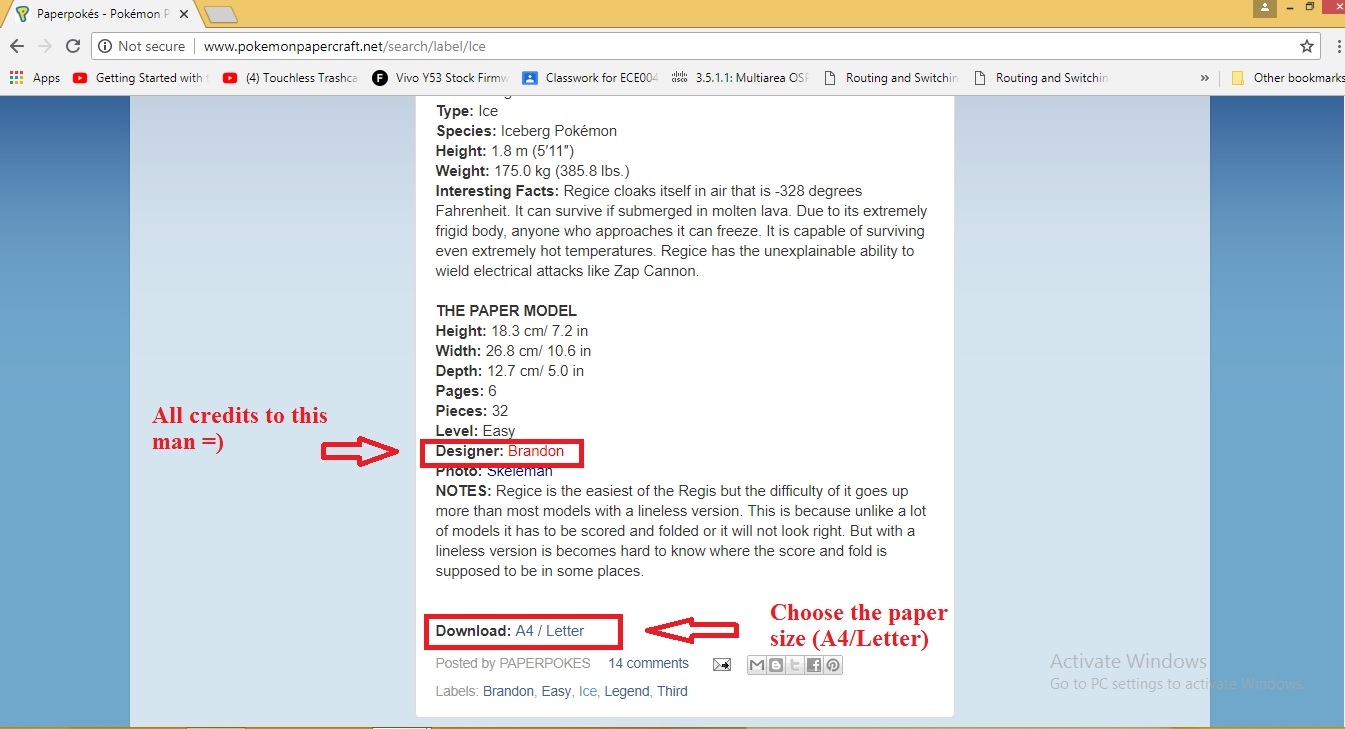Open the Designer Brandon link
The height and width of the screenshot is (729, 1345).
click(x=536, y=451)
